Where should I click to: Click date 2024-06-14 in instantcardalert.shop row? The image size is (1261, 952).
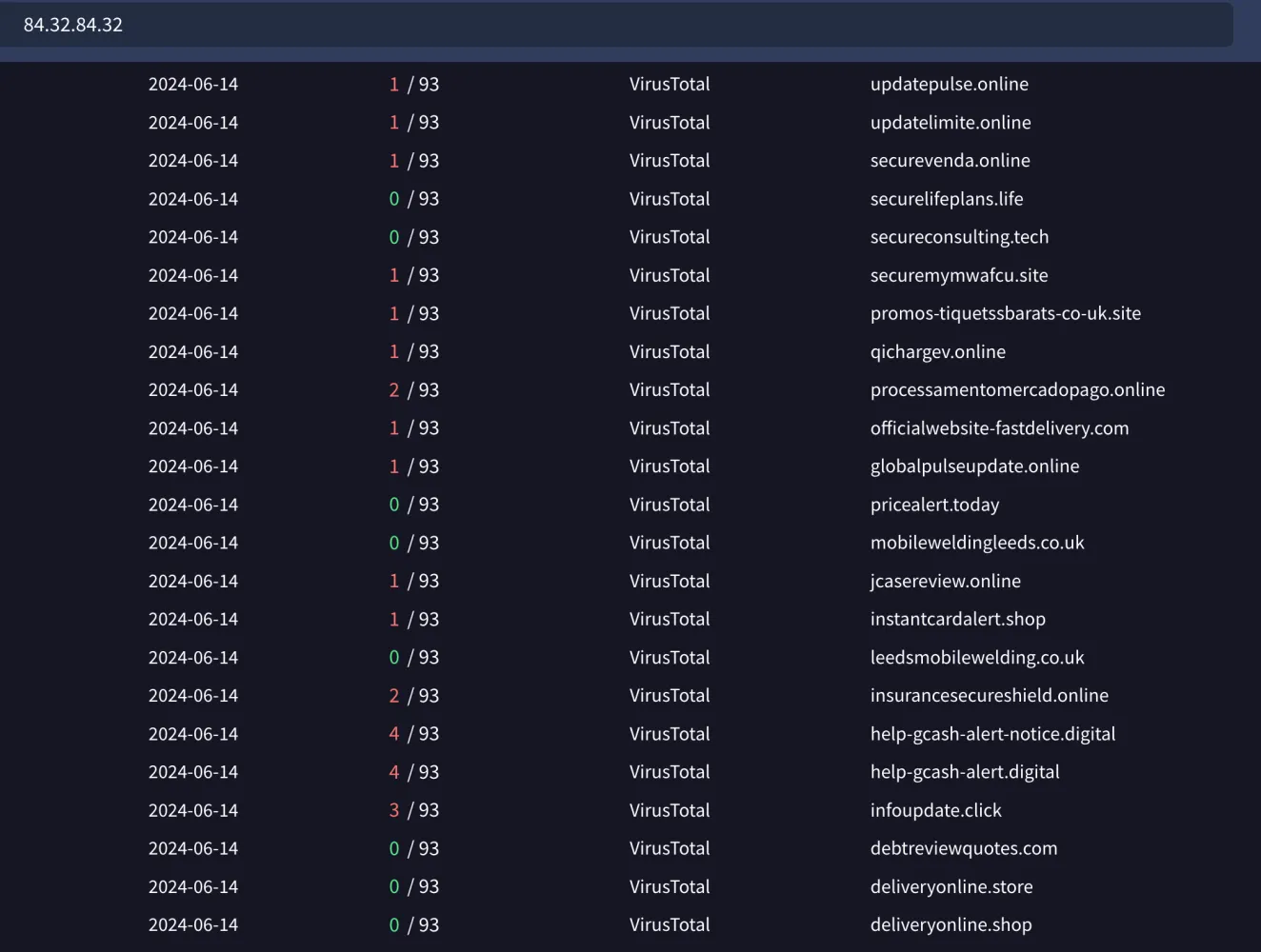tap(193, 619)
